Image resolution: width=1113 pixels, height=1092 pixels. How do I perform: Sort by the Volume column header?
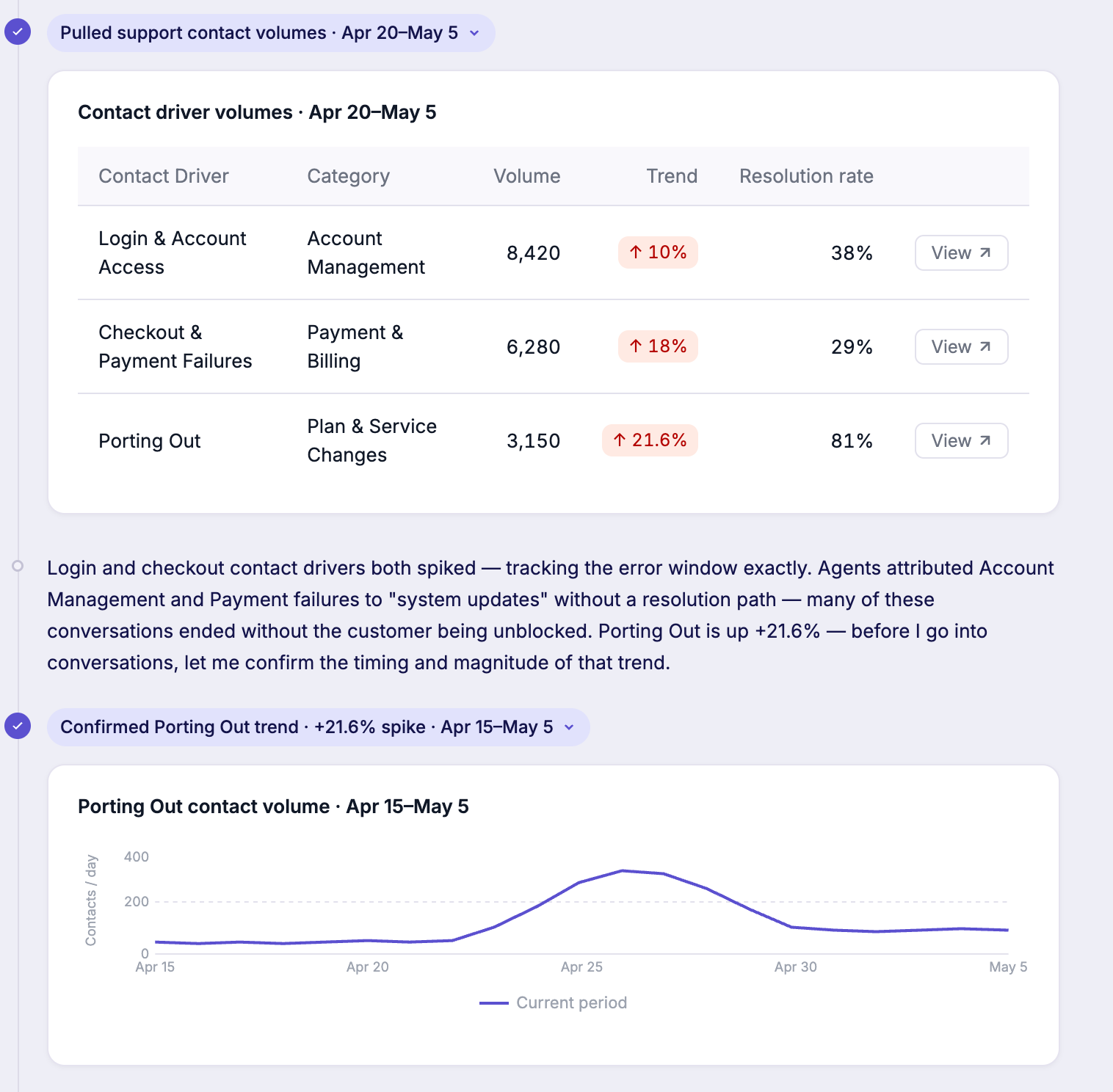click(526, 176)
